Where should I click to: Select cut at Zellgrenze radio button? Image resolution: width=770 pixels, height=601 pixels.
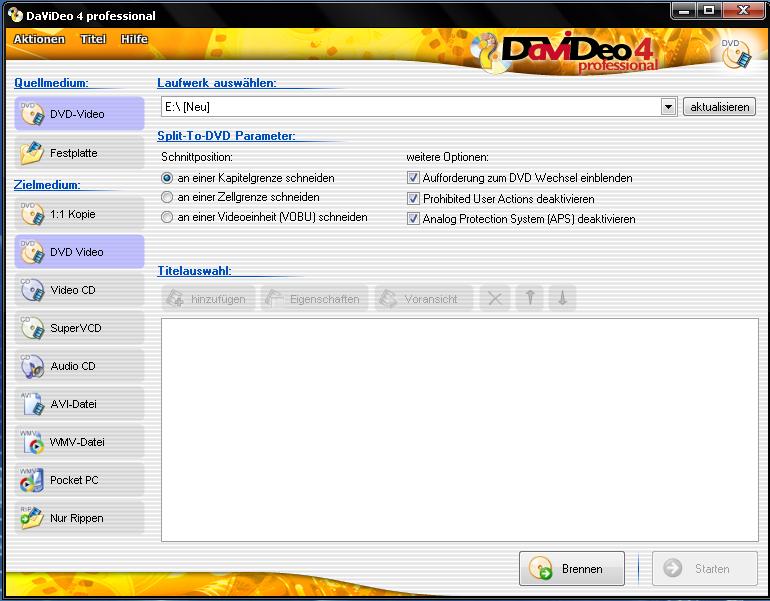(x=167, y=197)
